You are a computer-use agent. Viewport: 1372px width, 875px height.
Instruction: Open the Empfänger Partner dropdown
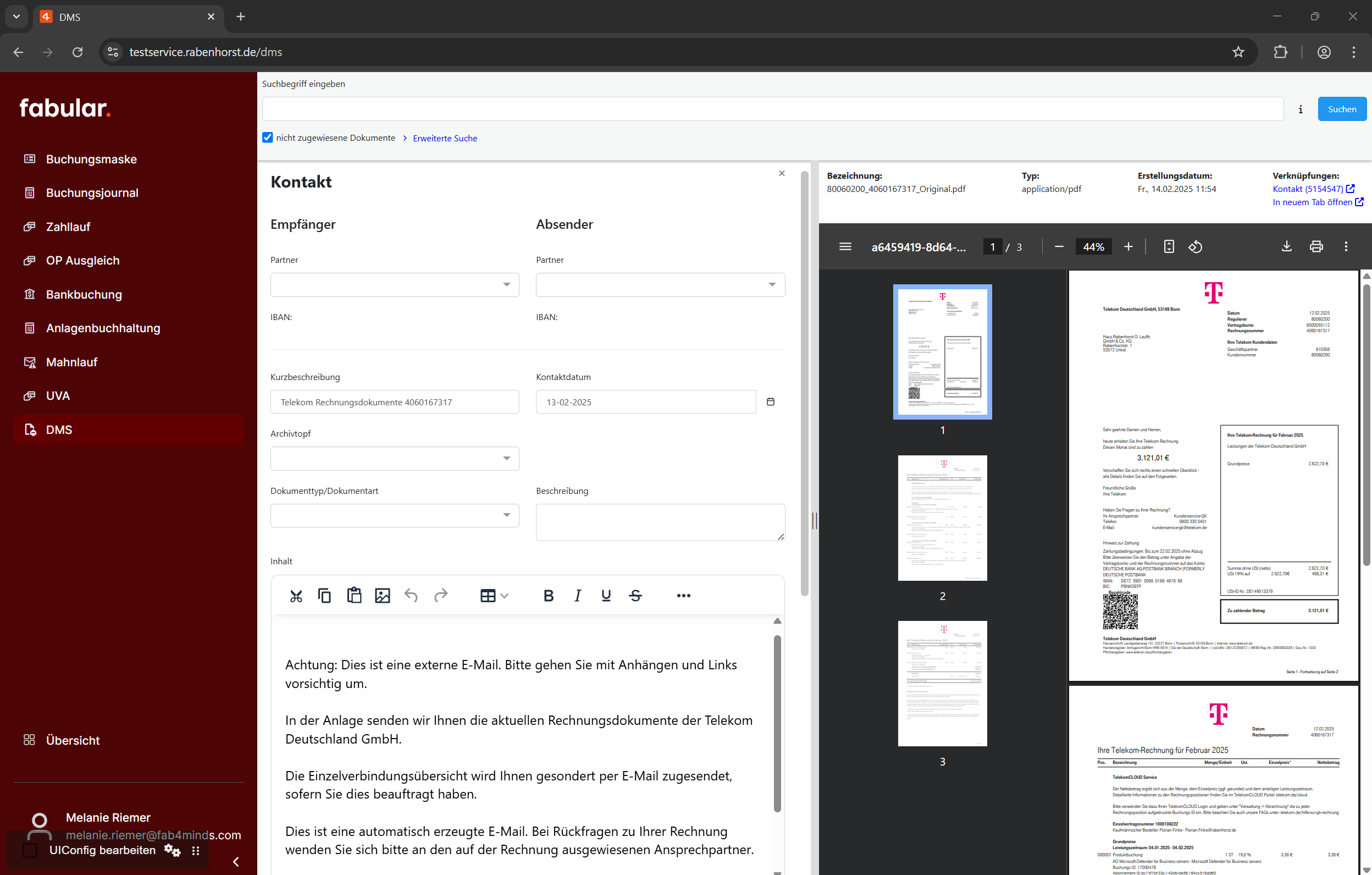[394, 284]
